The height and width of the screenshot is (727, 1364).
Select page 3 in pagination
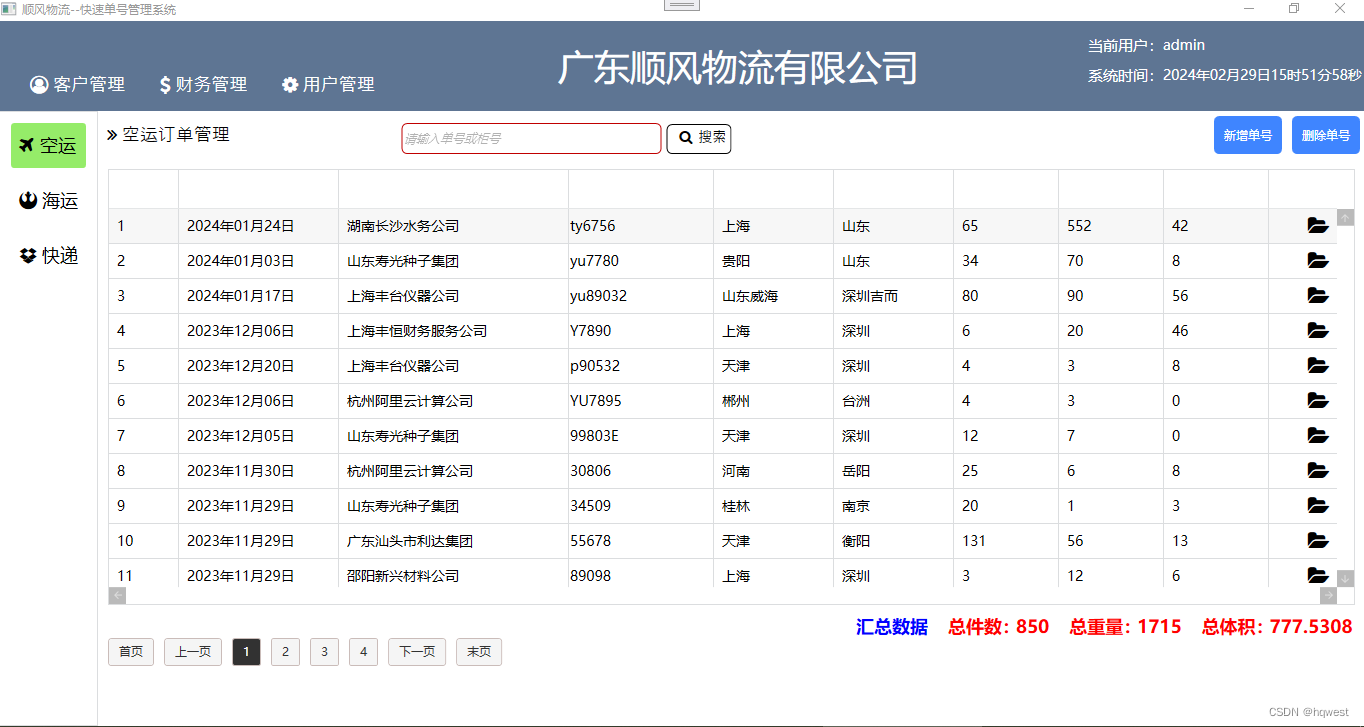pos(324,652)
